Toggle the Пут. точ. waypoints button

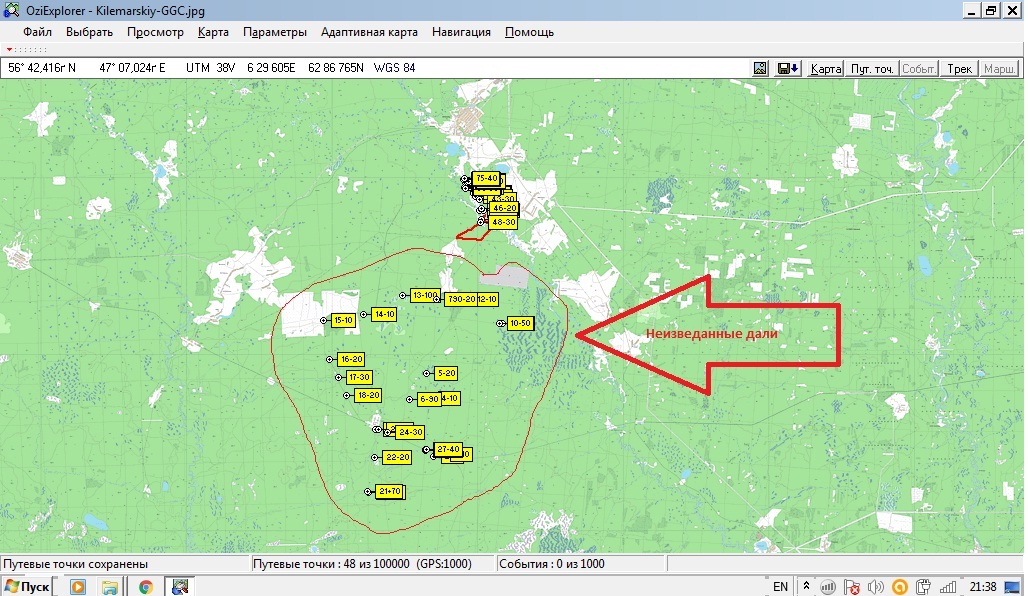pos(871,68)
